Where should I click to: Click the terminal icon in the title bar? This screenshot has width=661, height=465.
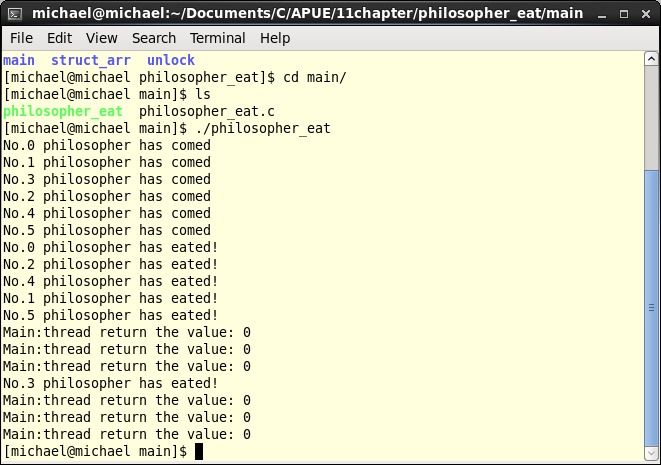coord(15,14)
